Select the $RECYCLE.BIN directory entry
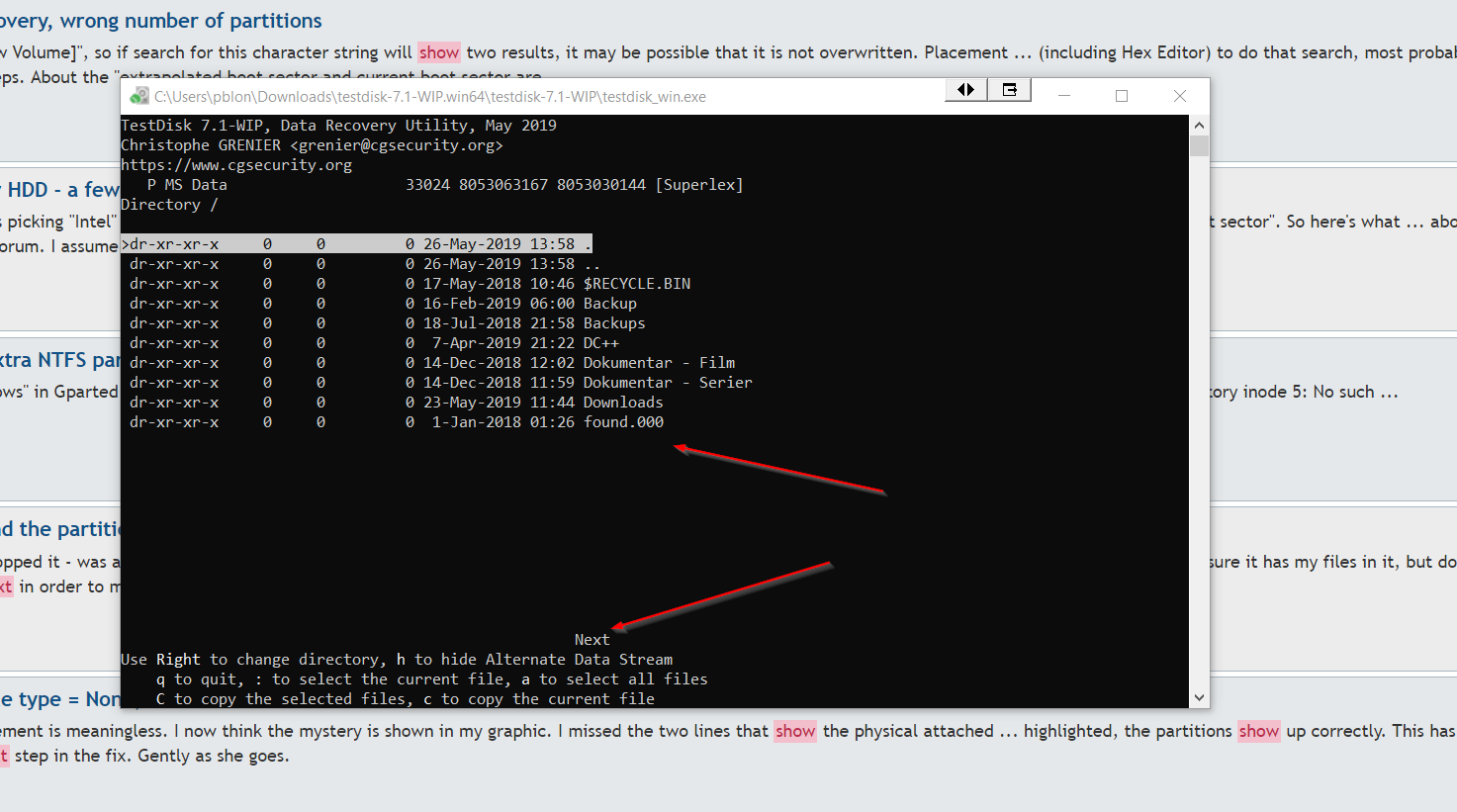This screenshot has width=1457, height=812. [x=410, y=284]
